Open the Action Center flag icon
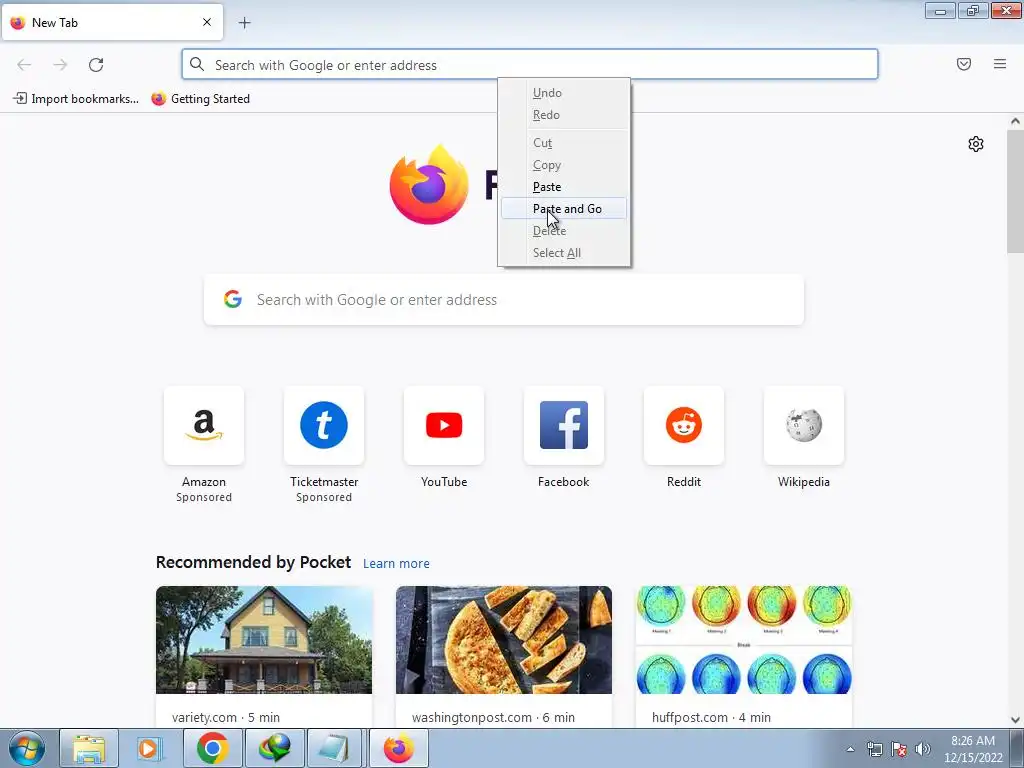This screenshot has width=1024, height=768. 899,749
